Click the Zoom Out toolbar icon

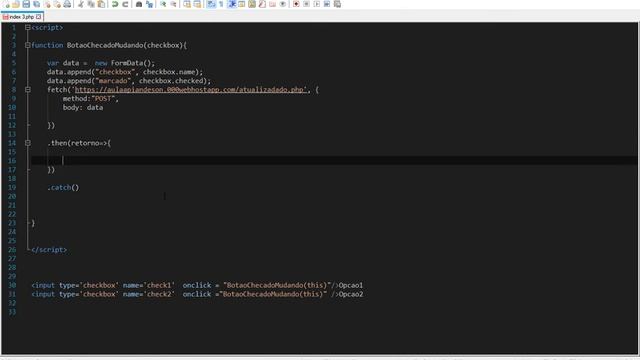coord(173,4)
